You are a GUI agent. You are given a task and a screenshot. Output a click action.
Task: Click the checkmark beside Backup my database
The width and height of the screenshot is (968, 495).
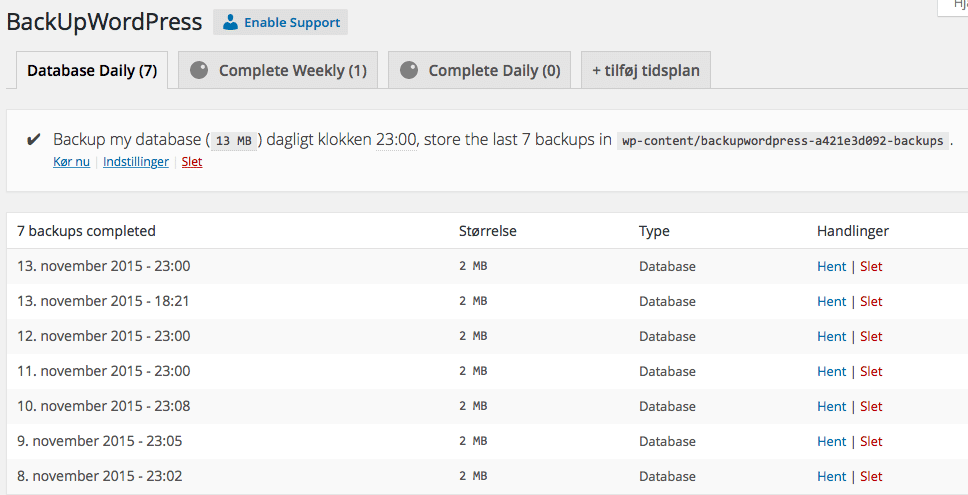[x=33, y=139]
